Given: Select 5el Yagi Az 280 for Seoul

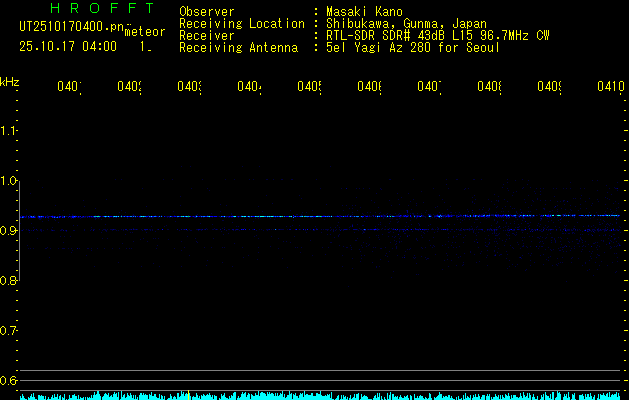Looking at the screenshot, I should 413,48.
